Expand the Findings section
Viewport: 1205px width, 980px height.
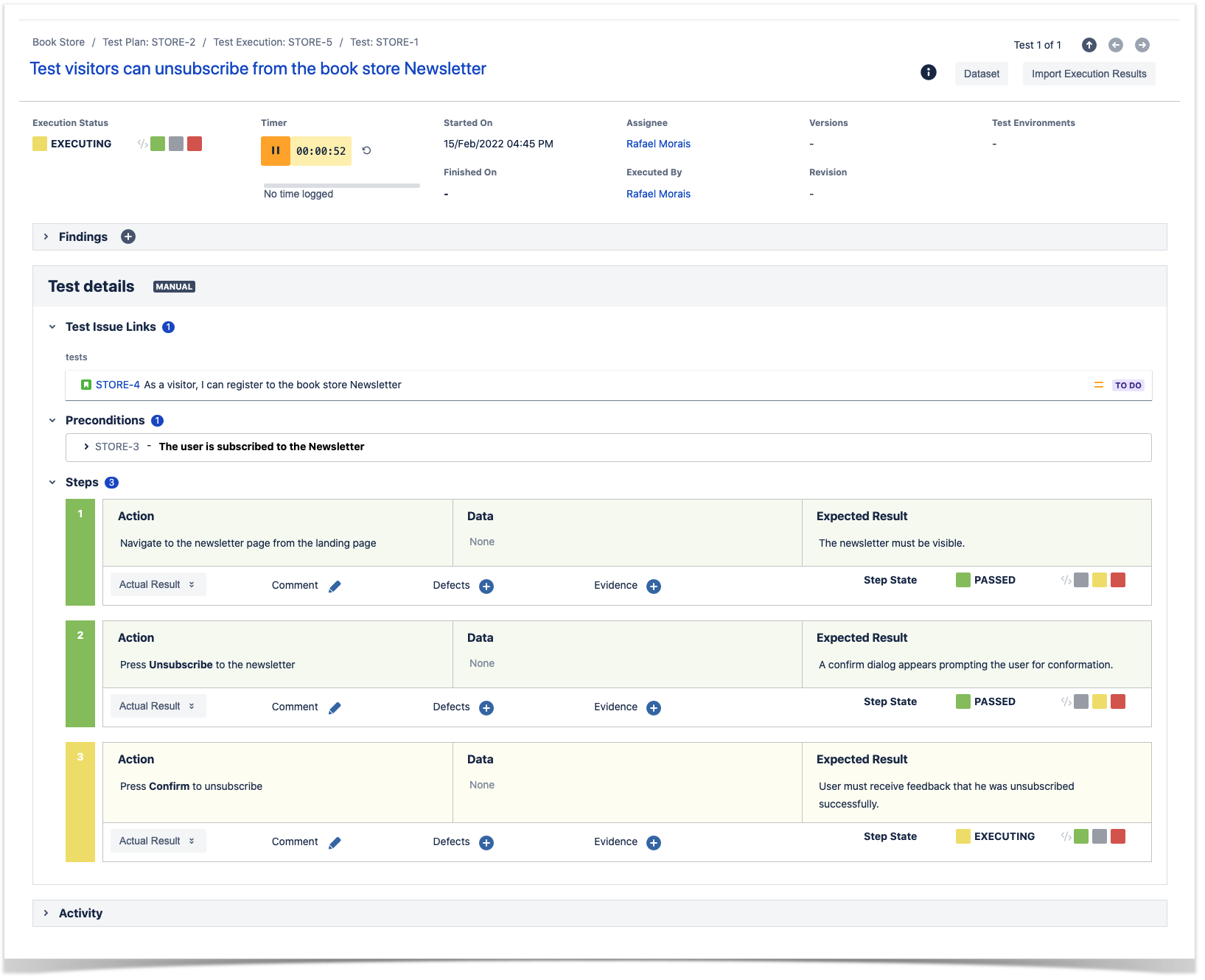pos(46,237)
